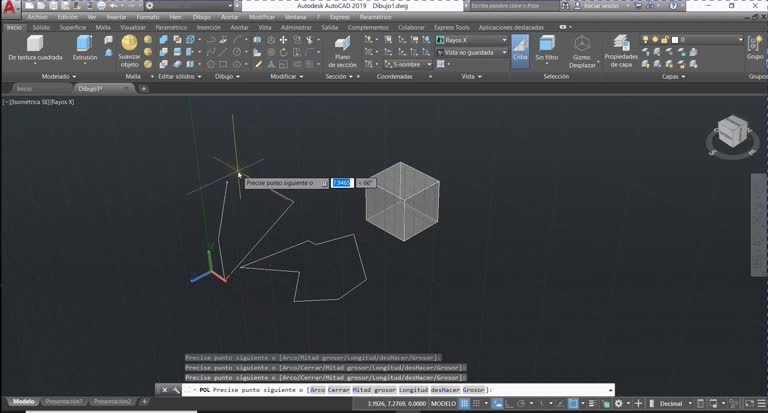
Task: Click the circle tool in Dibujo panel
Action: 237,52
